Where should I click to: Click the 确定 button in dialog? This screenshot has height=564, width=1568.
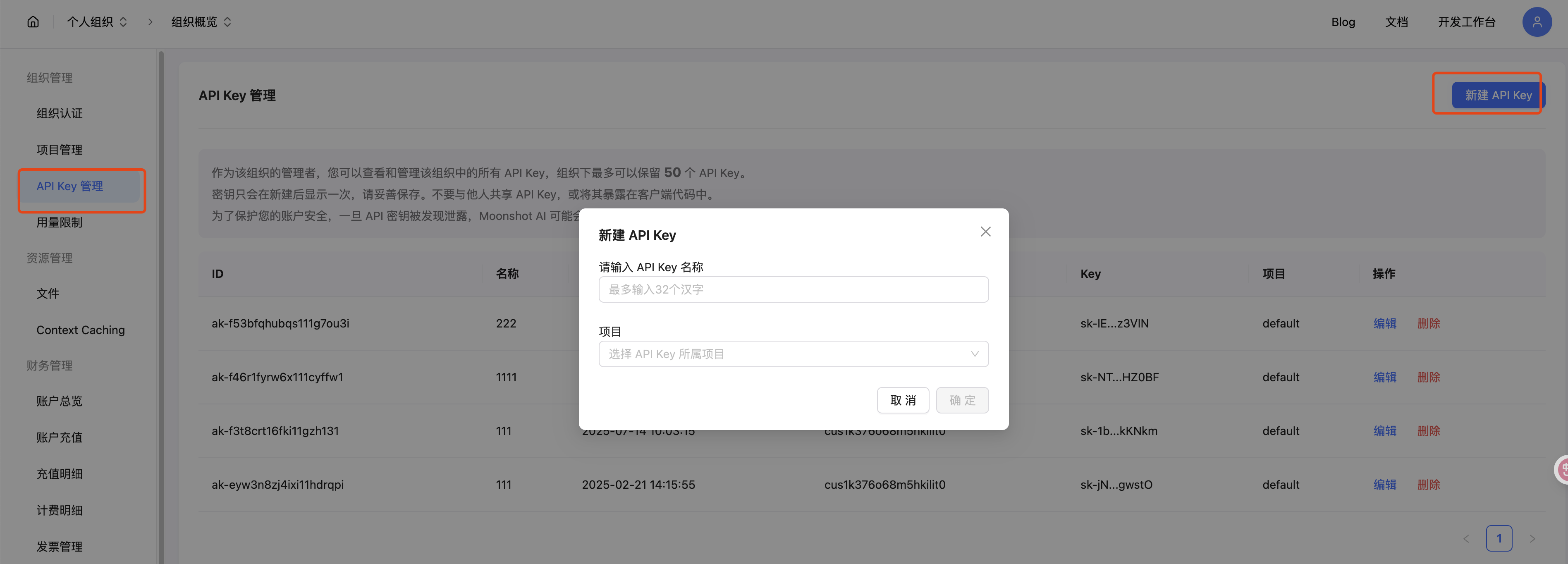(962, 400)
